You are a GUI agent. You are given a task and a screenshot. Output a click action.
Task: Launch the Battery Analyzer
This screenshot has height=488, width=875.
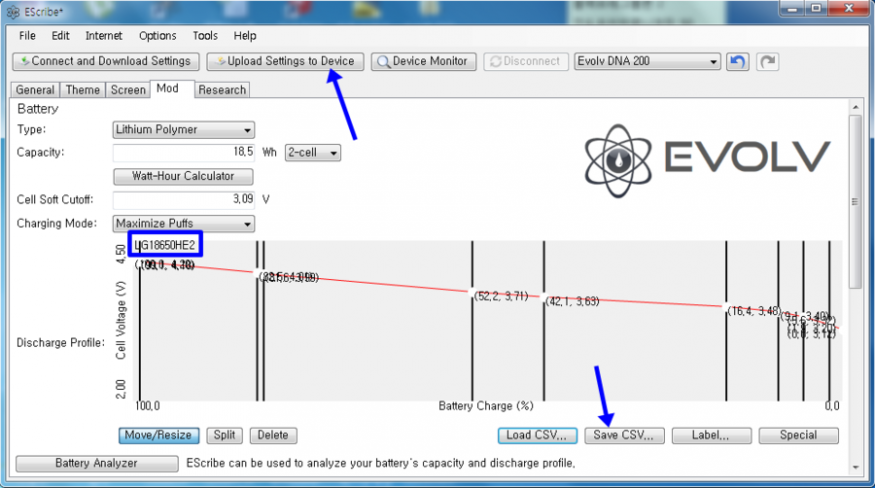(96, 463)
